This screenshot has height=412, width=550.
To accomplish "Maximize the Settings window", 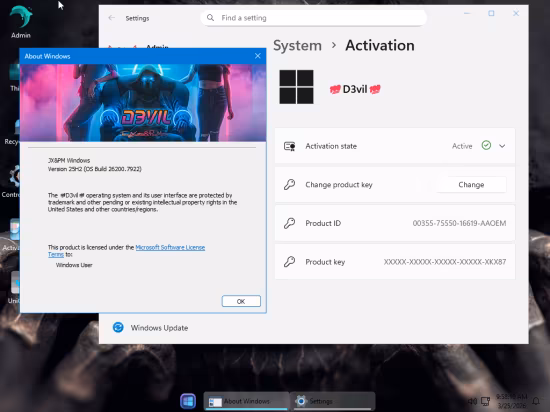I will pyautogui.click(x=491, y=13).
